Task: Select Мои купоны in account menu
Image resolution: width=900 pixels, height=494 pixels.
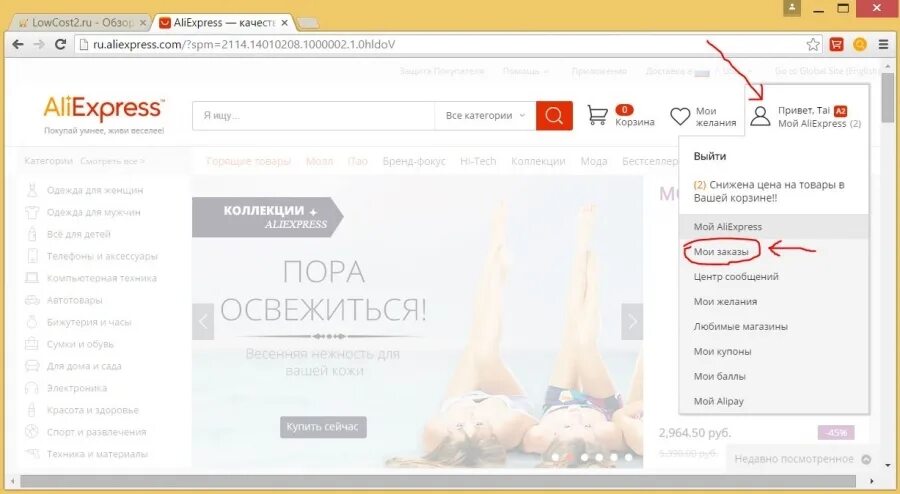Action: click(x=722, y=351)
